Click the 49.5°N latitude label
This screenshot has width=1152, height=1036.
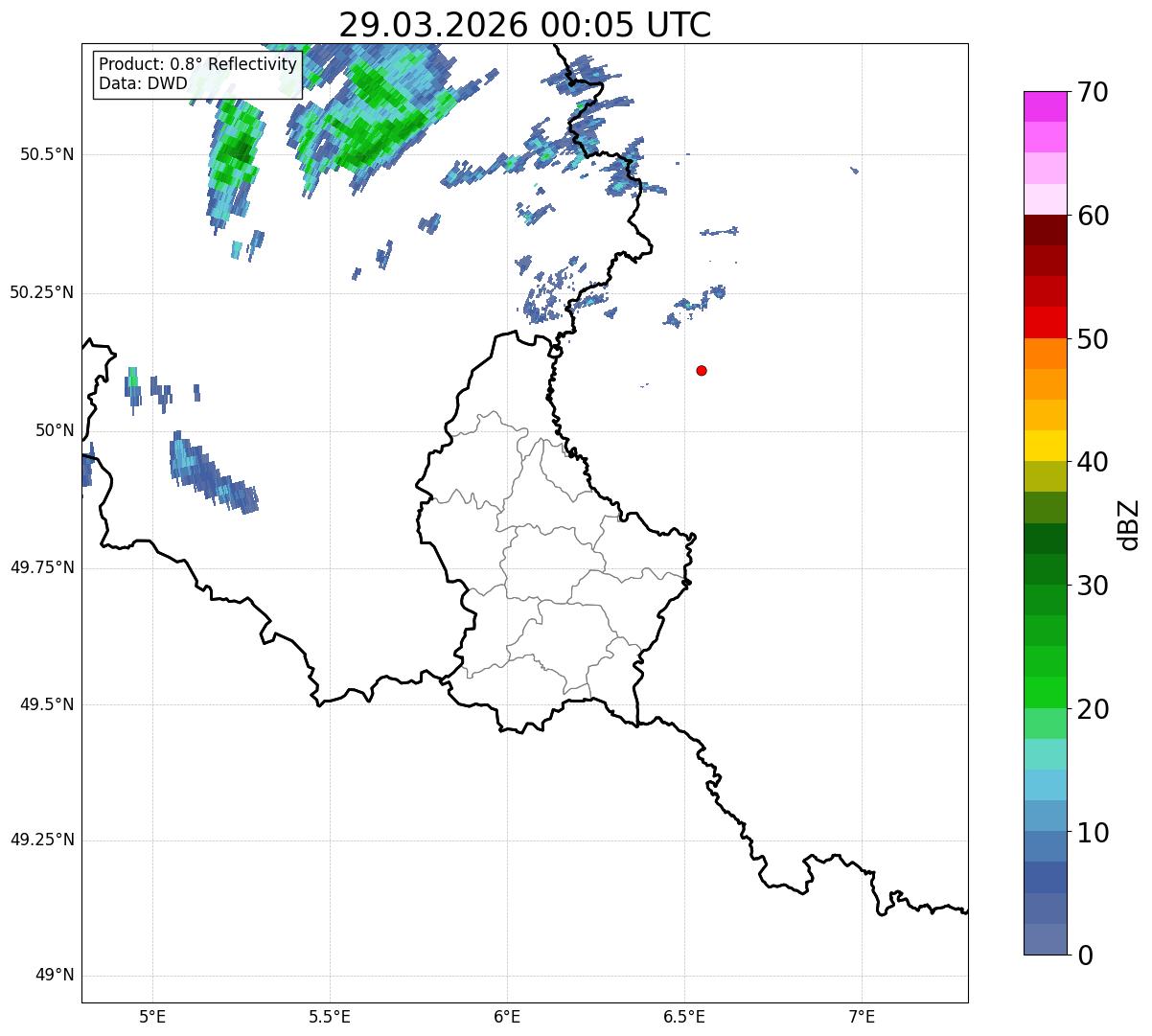click(48, 704)
